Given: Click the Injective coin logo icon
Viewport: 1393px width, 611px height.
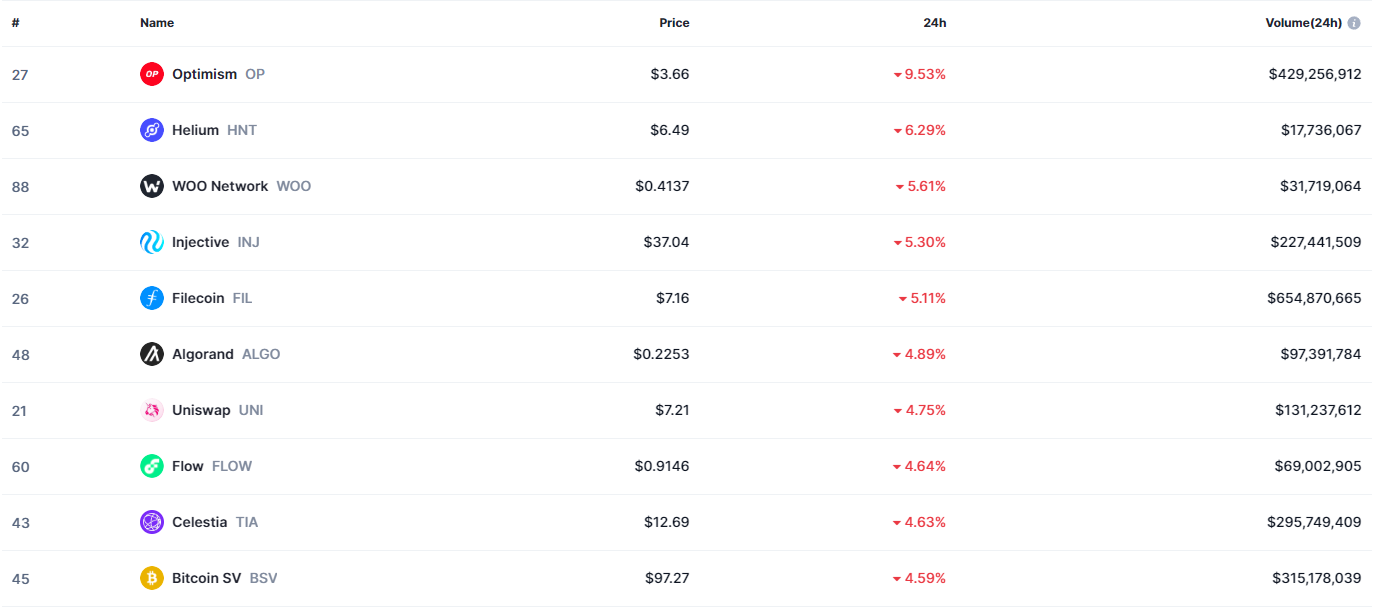Looking at the screenshot, I should (151, 242).
